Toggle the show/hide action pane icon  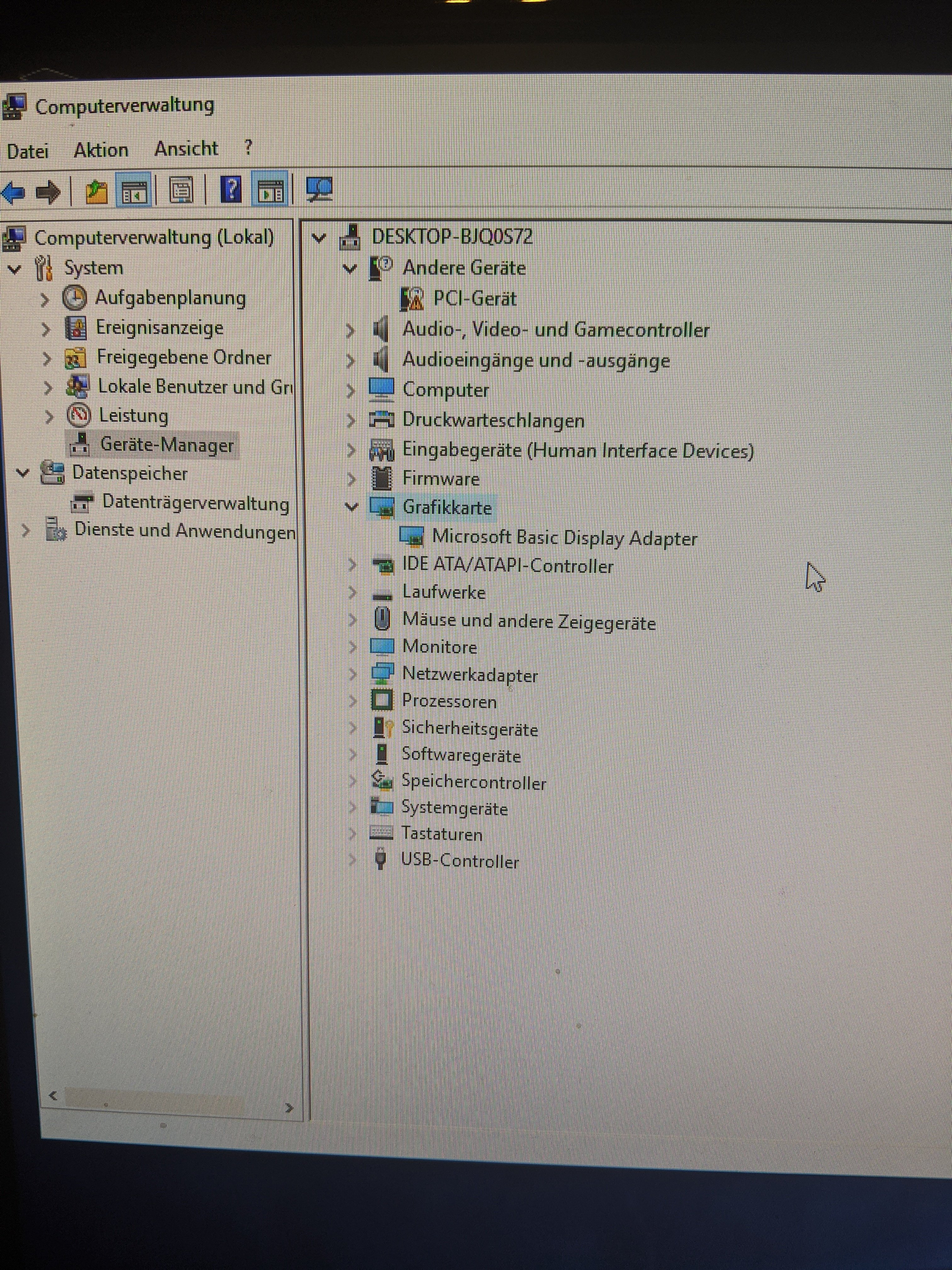pyautogui.click(x=270, y=190)
